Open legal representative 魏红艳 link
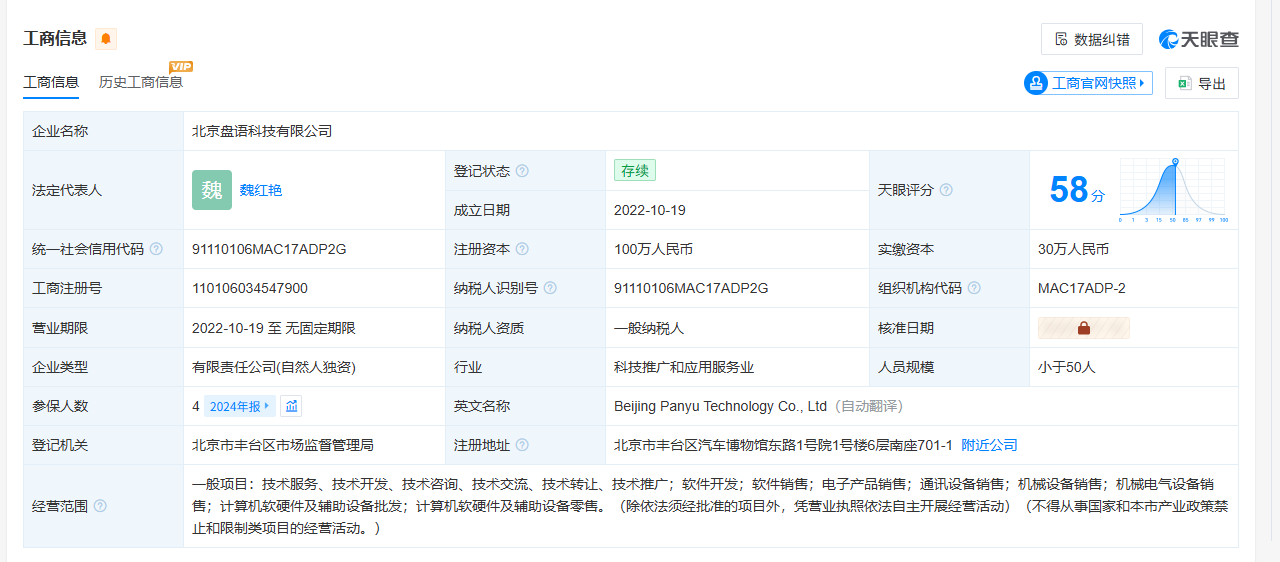Image resolution: width=1280 pixels, height=562 pixels. coord(261,190)
